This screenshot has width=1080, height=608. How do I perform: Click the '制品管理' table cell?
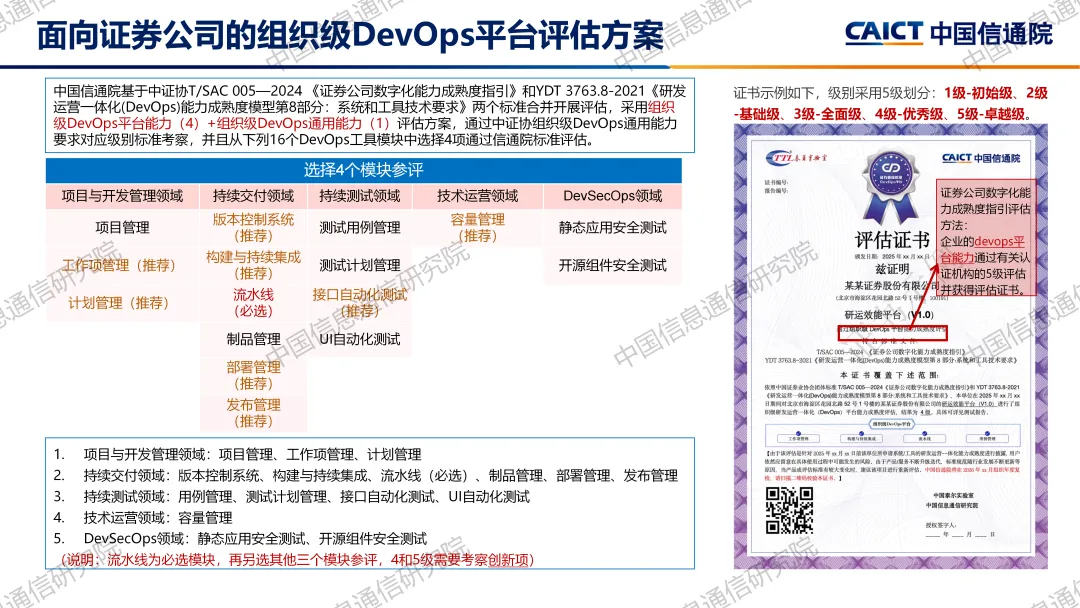pos(253,339)
